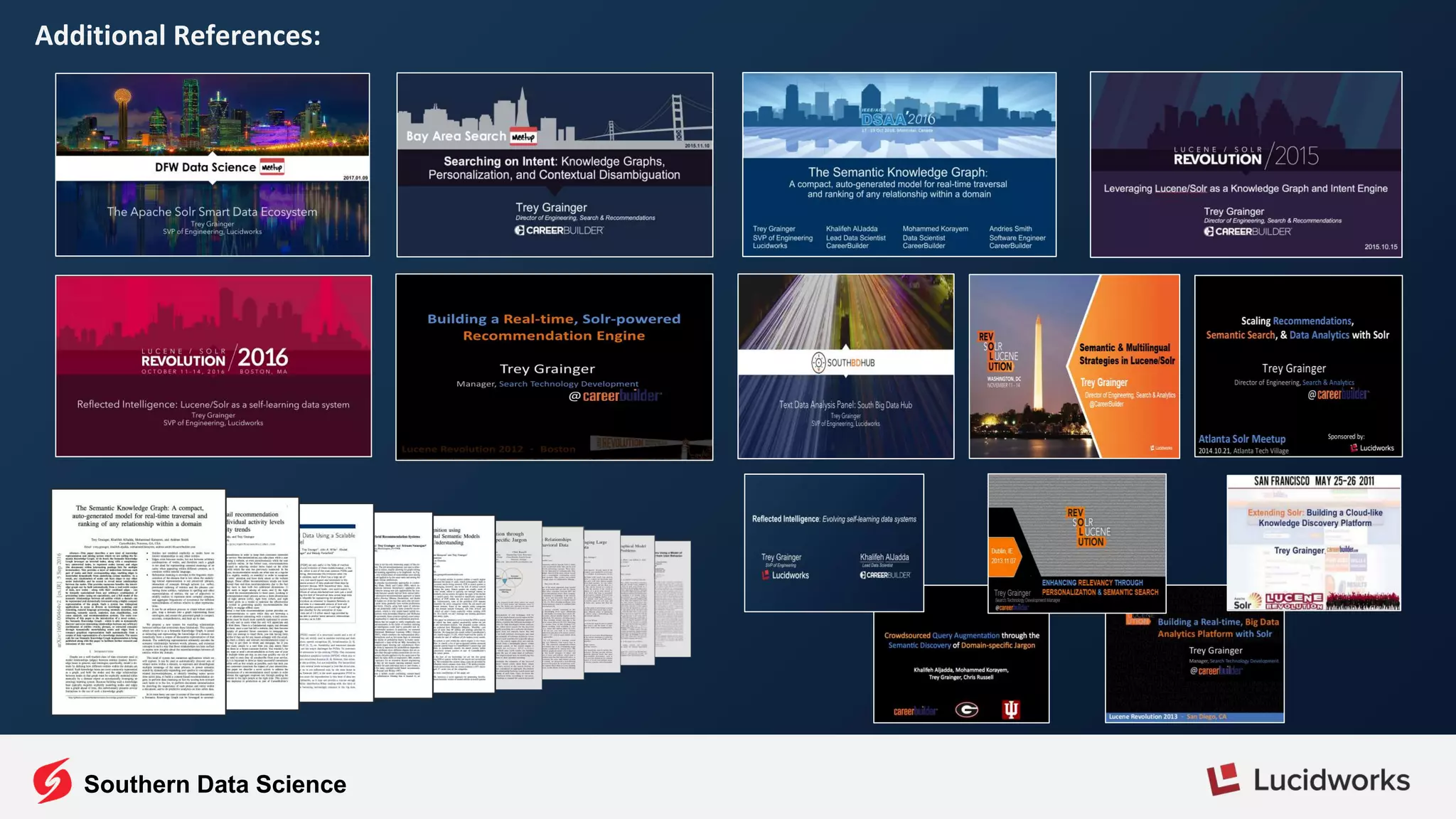Click the date "2015.10.15" on Revolution slide

(1381, 247)
